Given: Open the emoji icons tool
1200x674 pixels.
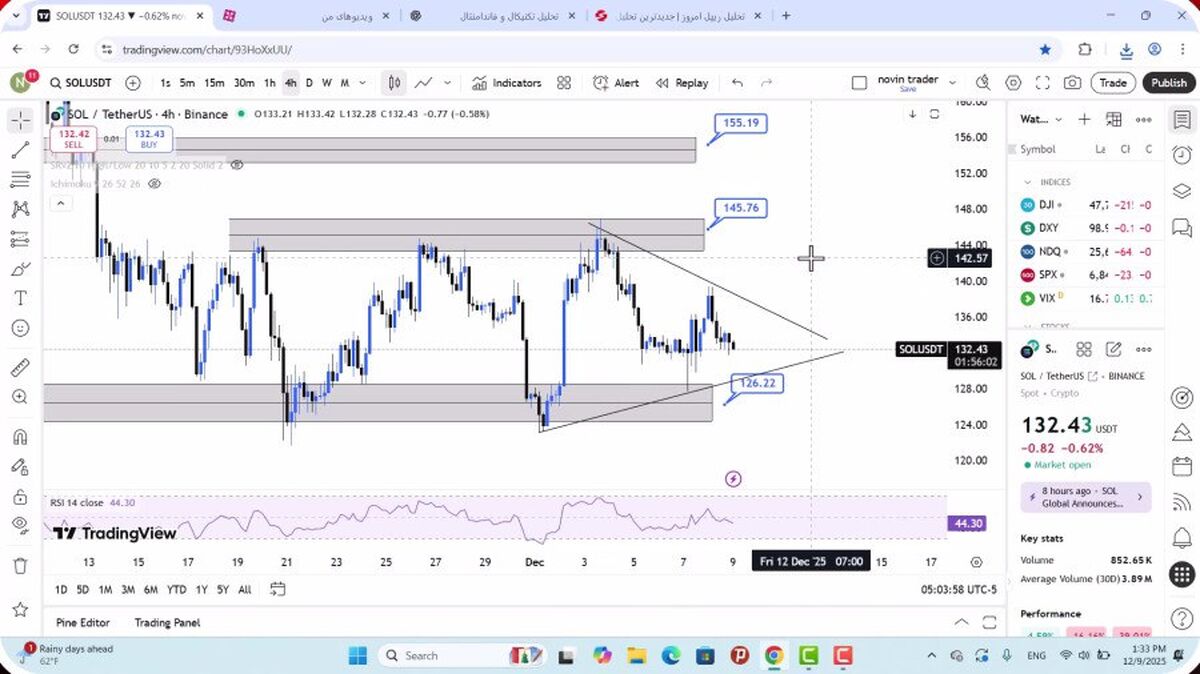Looking at the screenshot, I should pyautogui.click(x=20, y=328).
